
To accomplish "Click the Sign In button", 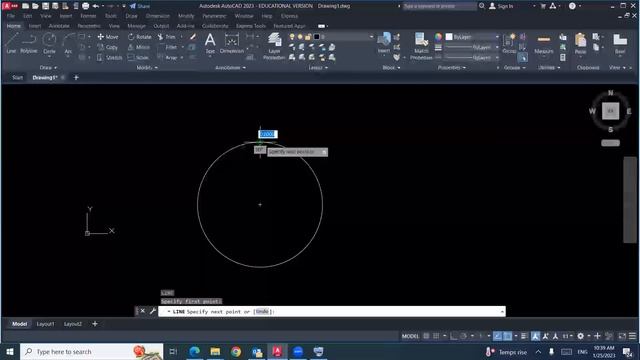I will [x=501, y=6].
